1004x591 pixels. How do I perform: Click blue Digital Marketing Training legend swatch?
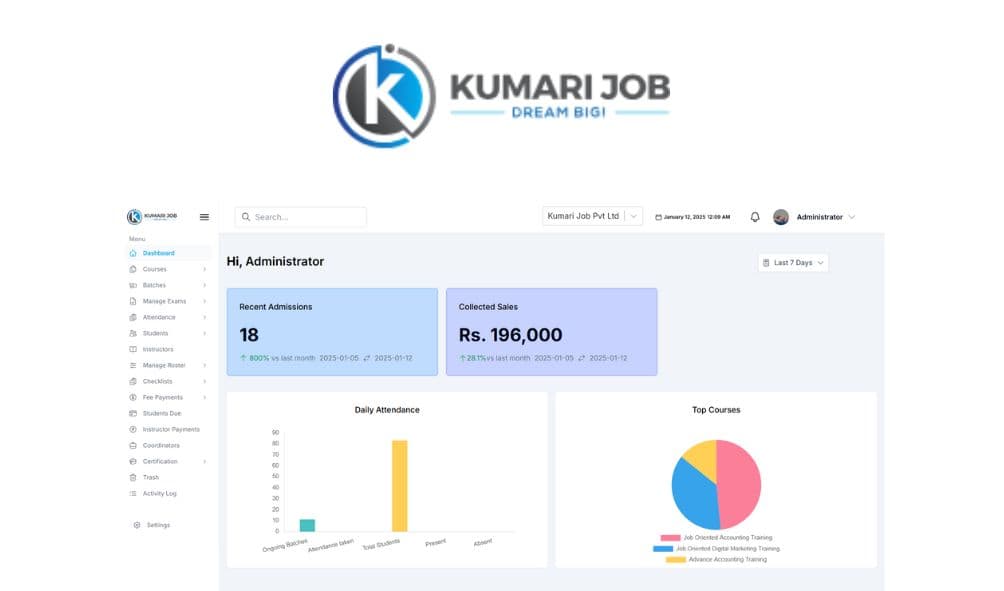coord(663,549)
